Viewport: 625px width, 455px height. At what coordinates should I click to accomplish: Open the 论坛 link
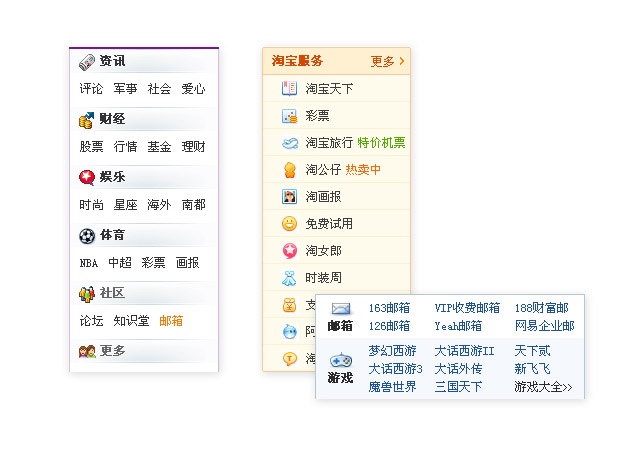[x=91, y=321]
